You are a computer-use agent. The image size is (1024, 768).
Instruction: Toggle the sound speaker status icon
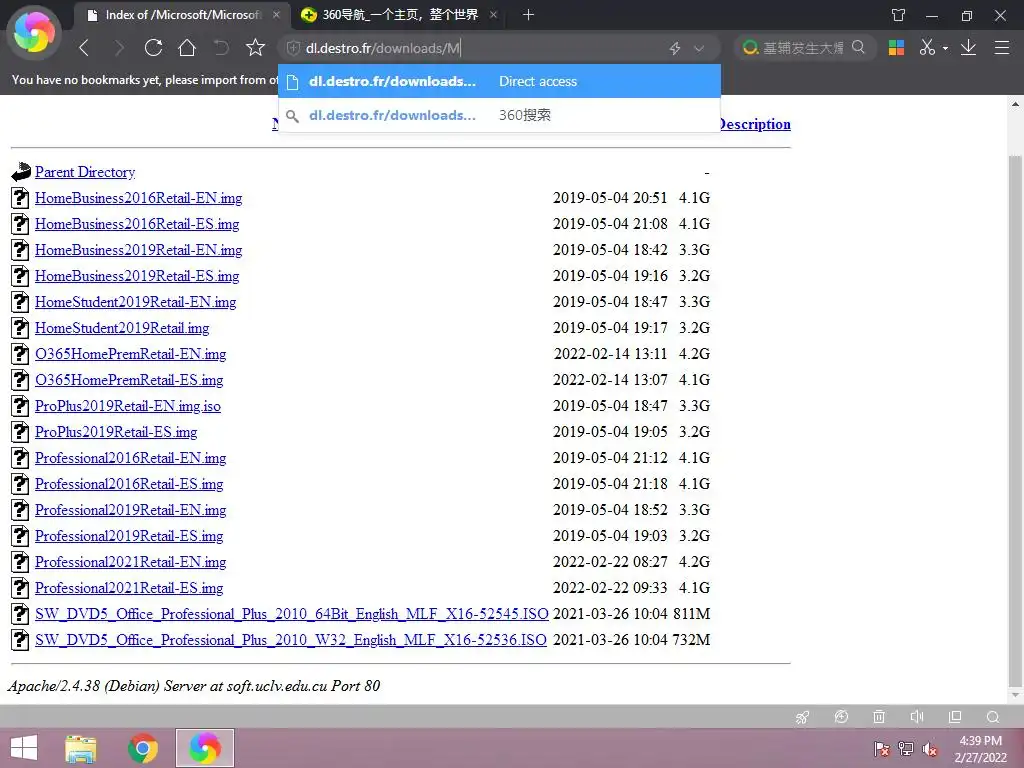pos(917,717)
